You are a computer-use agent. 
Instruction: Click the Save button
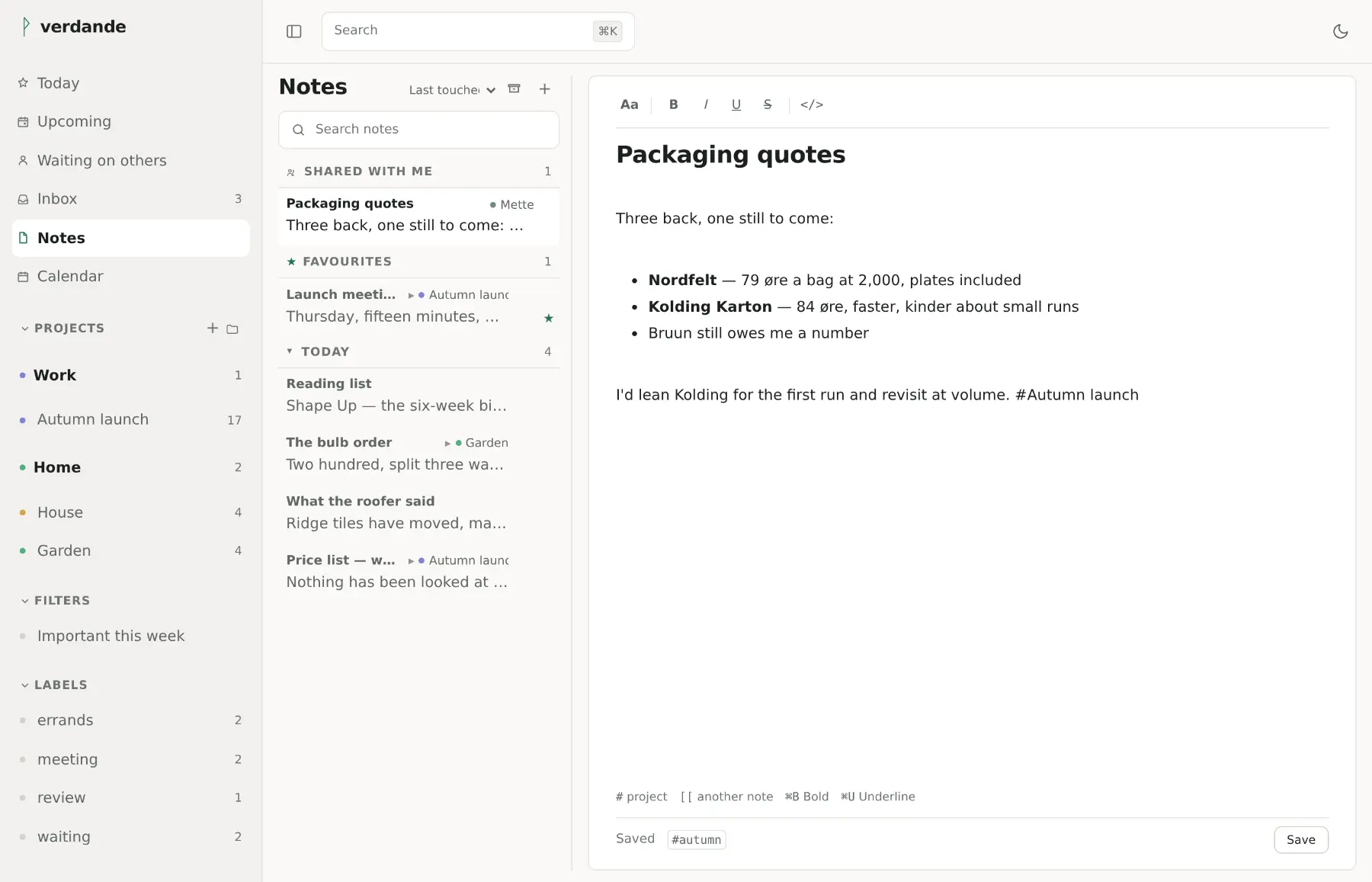point(1301,839)
